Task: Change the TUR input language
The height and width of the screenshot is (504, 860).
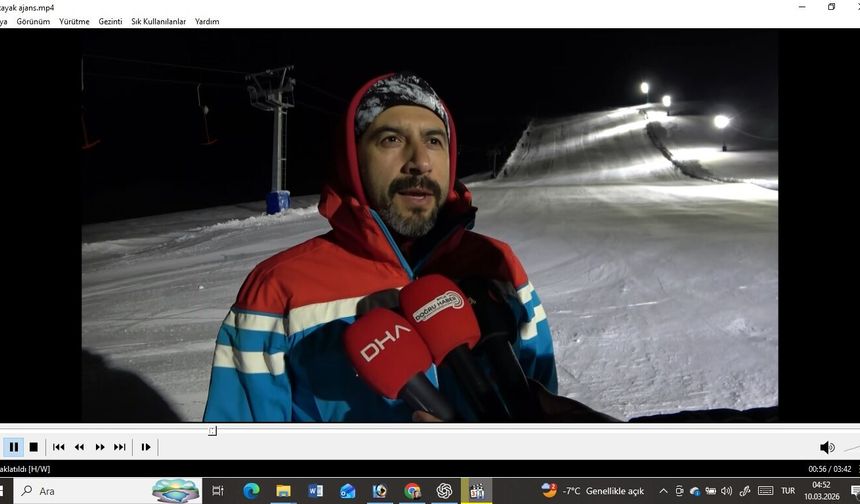Action: [x=788, y=491]
